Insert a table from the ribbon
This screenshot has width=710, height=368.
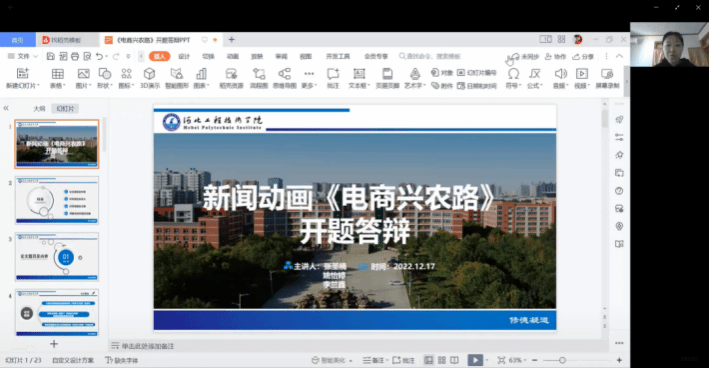click(x=58, y=78)
